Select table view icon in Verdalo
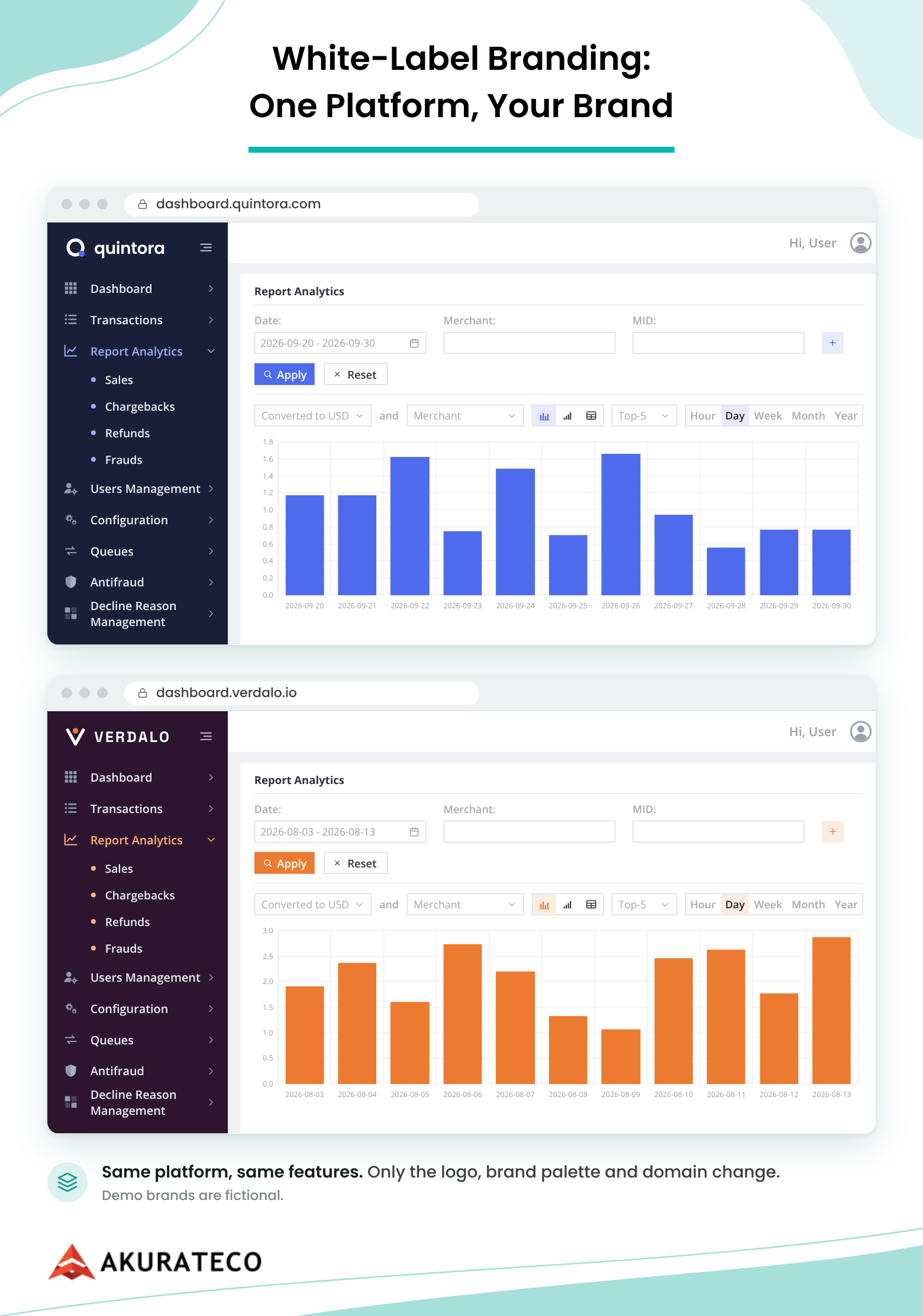The image size is (923, 1316). pos(591,905)
